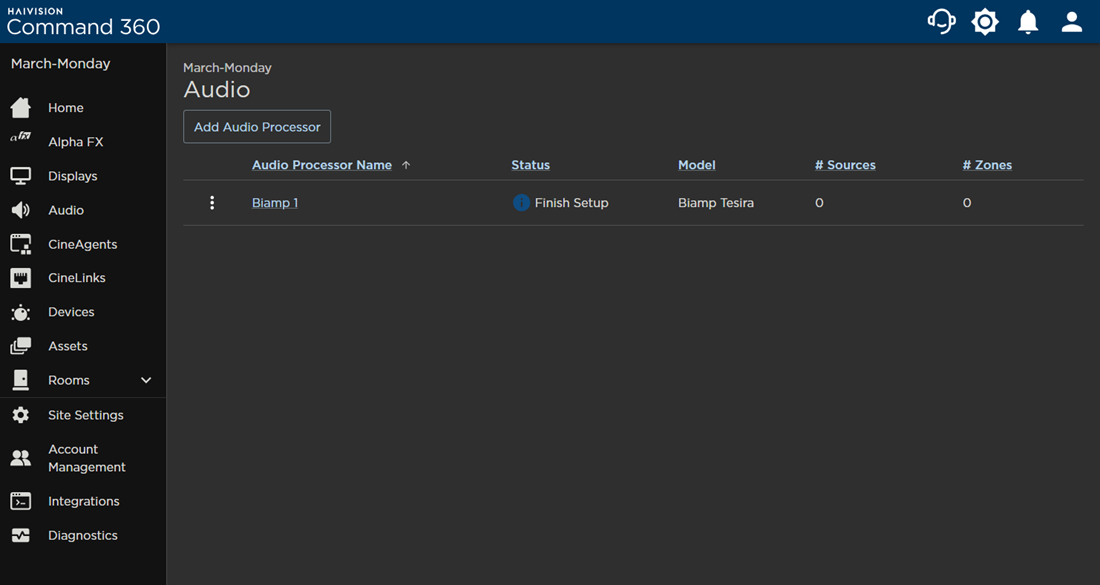Click the Biamp Tesira model cell
Image resolution: width=1100 pixels, height=585 pixels.
coord(716,203)
